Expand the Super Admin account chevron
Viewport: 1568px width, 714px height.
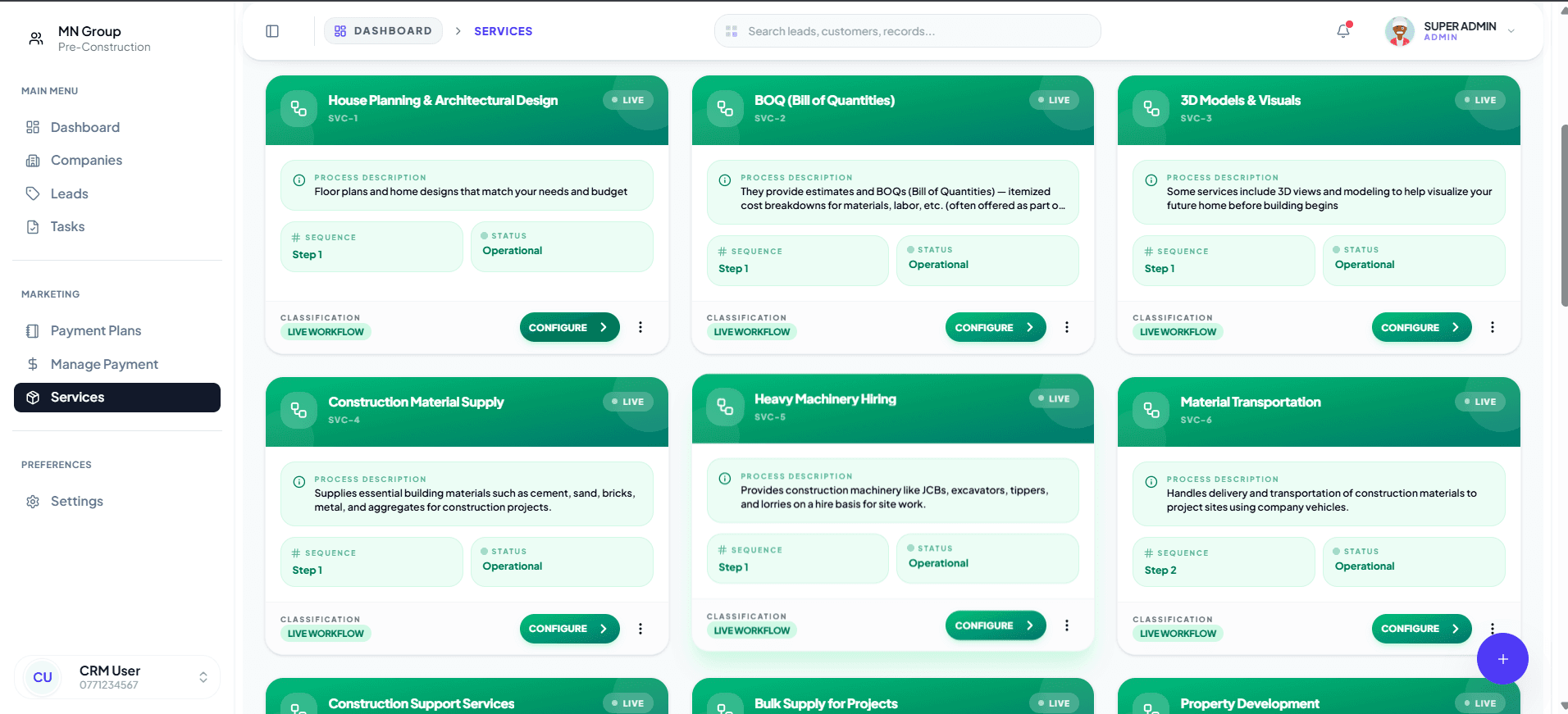[1511, 31]
